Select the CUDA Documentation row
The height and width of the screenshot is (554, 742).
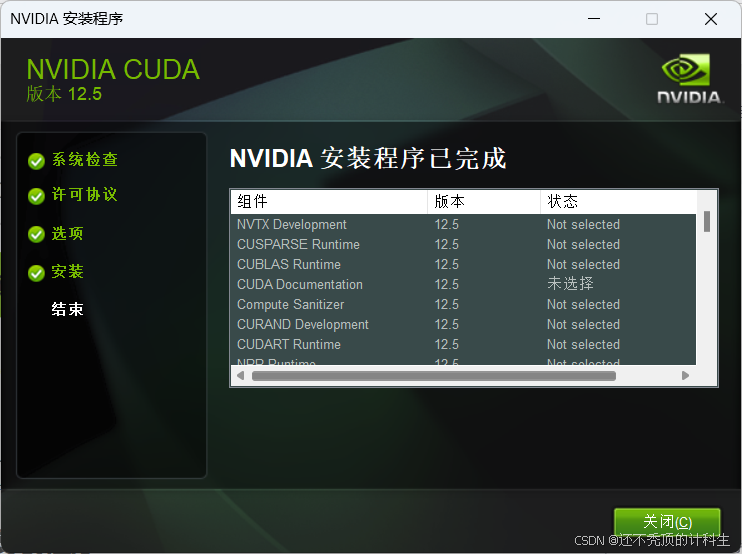tap(463, 284)
